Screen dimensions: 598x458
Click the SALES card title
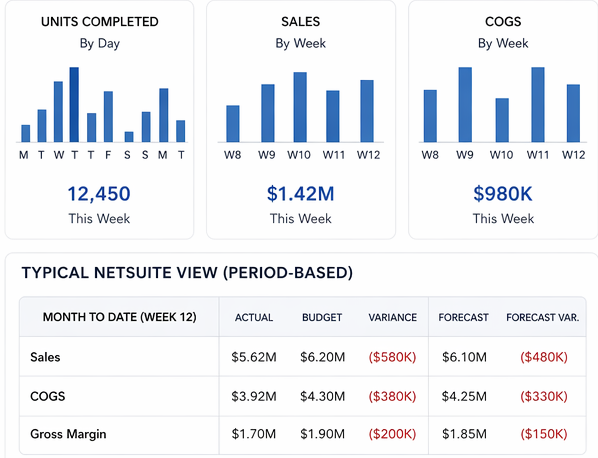tap(301, 22)
